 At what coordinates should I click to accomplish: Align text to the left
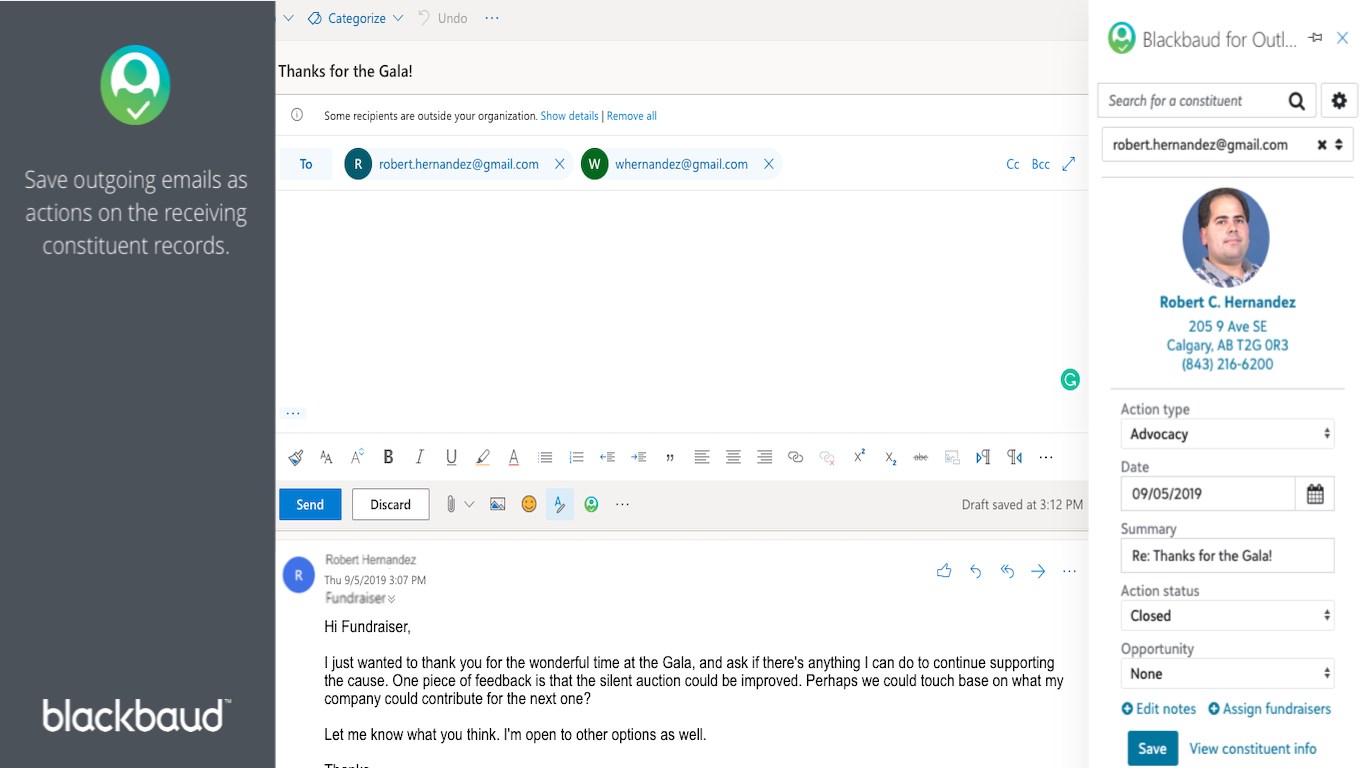702,457
